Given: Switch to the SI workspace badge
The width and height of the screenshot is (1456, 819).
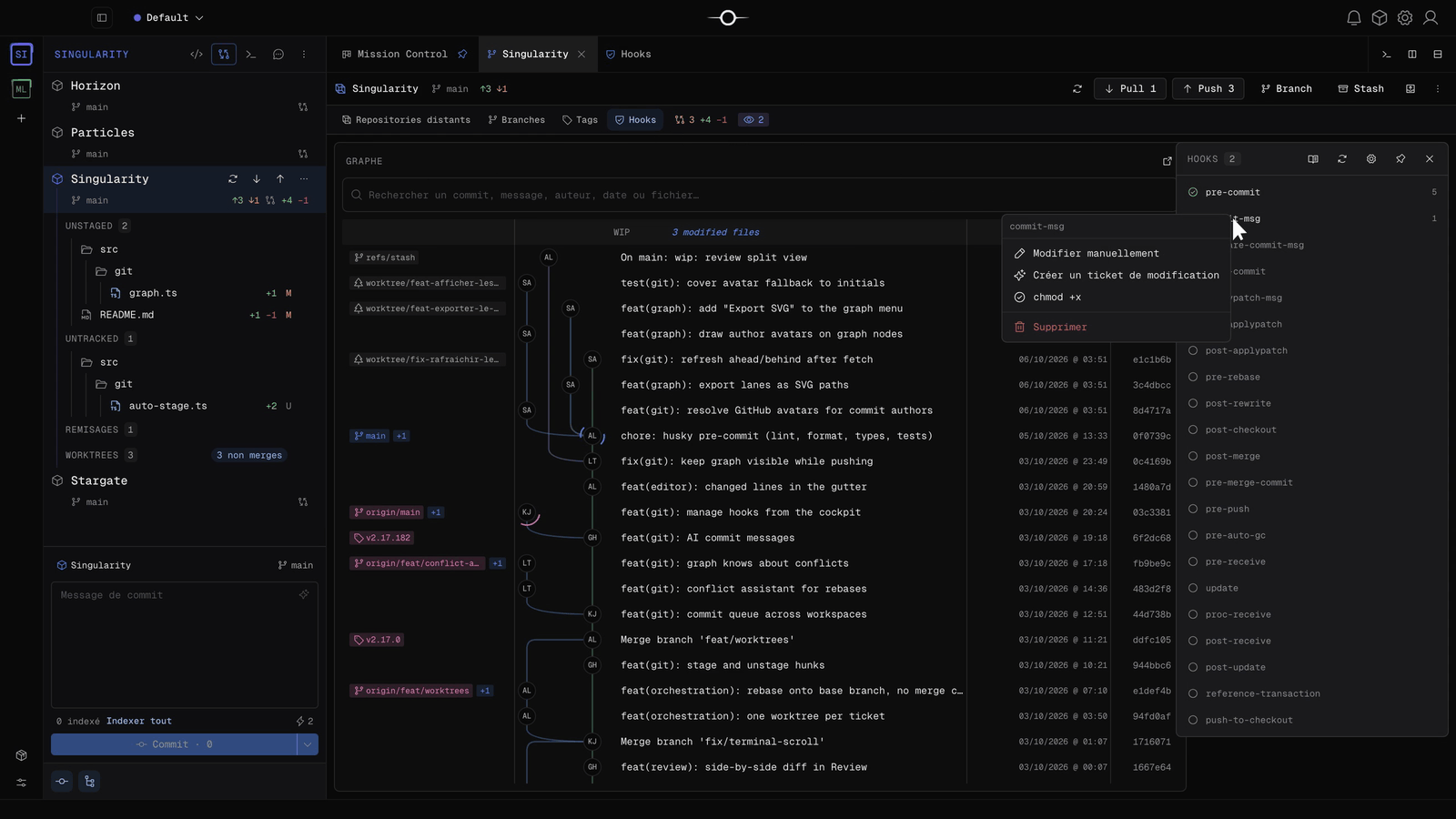Looking at the screenshot, I should coord(21,55).
